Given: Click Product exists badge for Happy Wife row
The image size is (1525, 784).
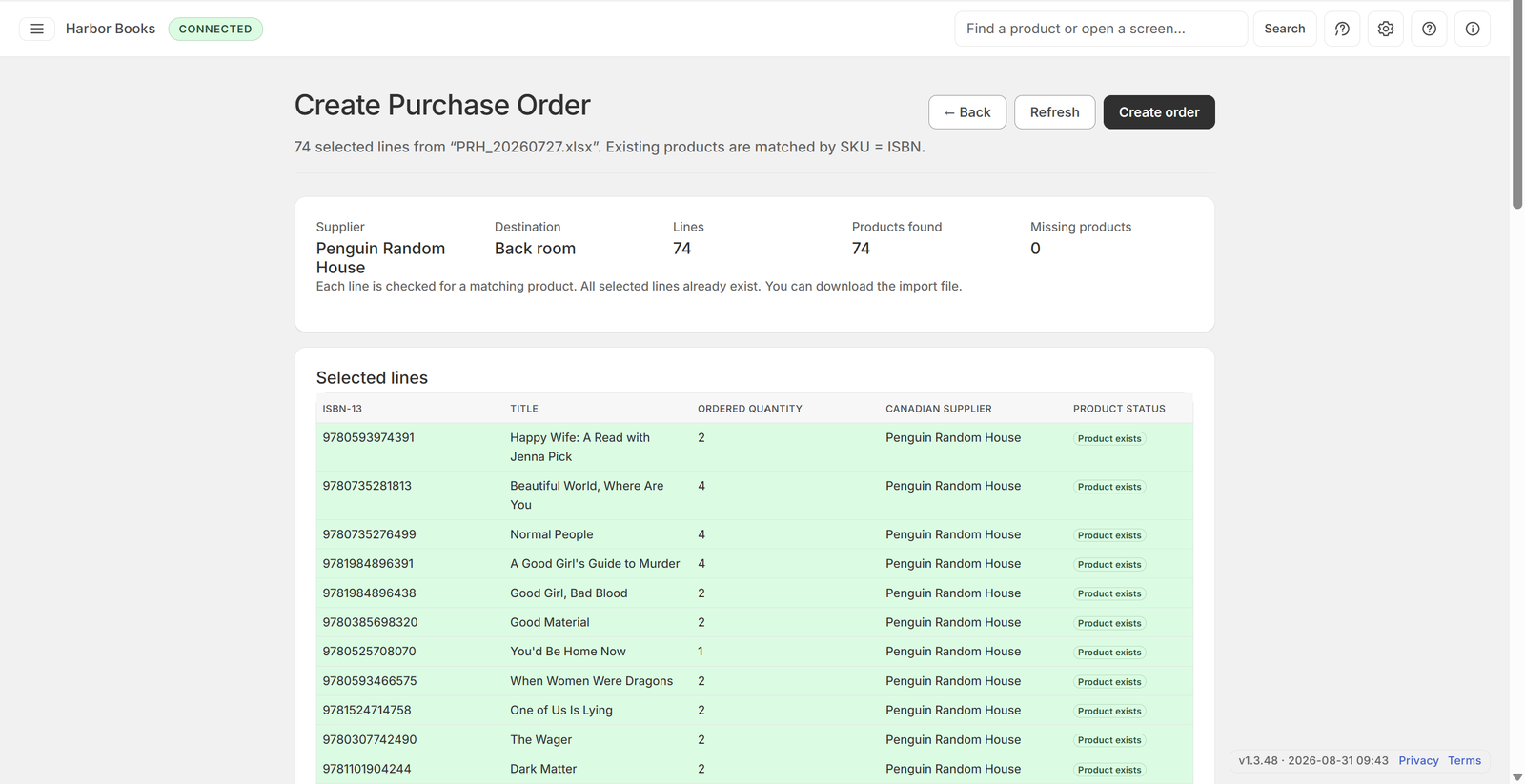Looking at the screenshot, I should (x=1109, y=439).
